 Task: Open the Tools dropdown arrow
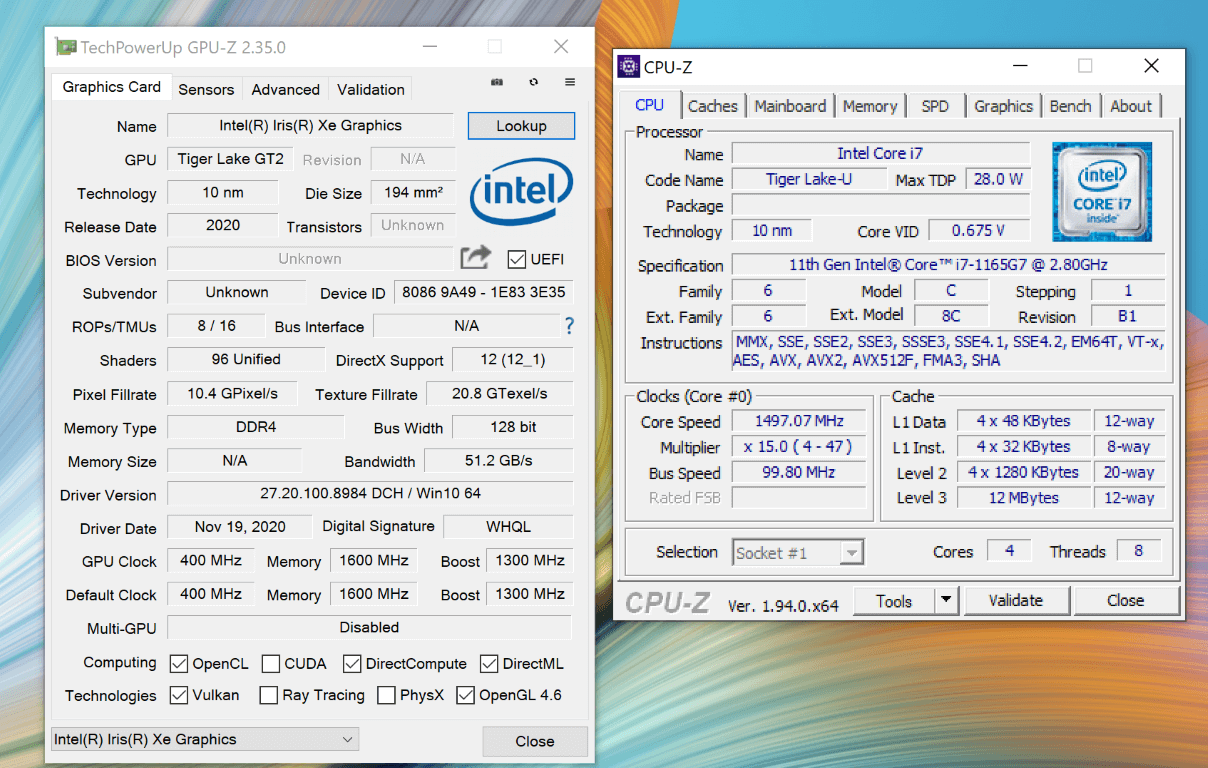[946, 601]
